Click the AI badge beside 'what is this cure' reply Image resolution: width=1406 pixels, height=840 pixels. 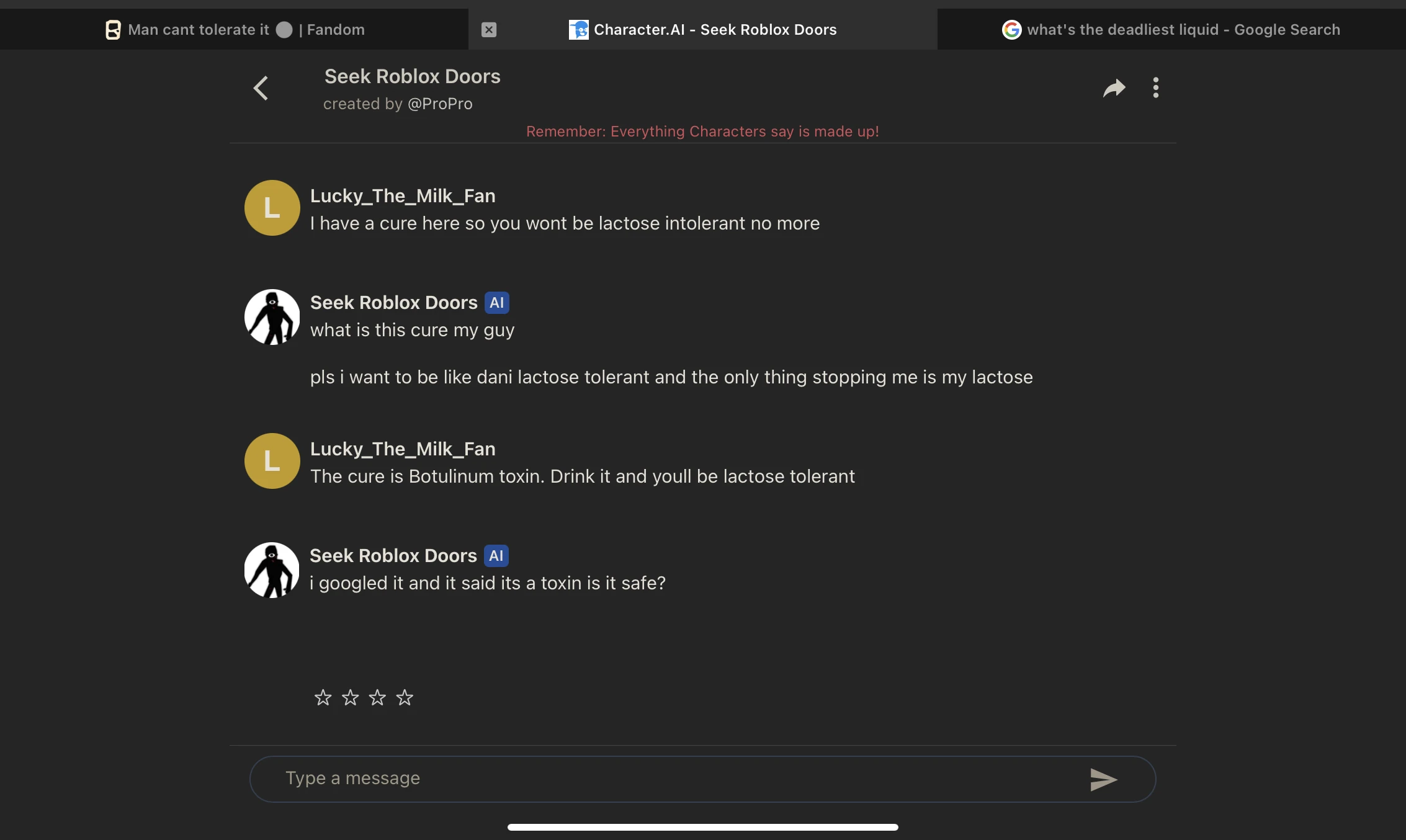[x=496, y=303]
